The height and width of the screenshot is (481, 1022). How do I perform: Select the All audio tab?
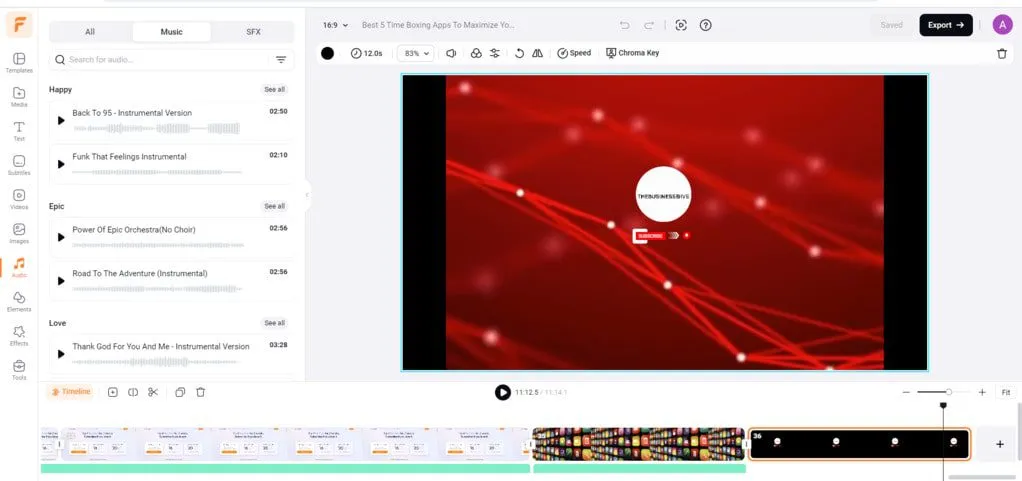90,32
